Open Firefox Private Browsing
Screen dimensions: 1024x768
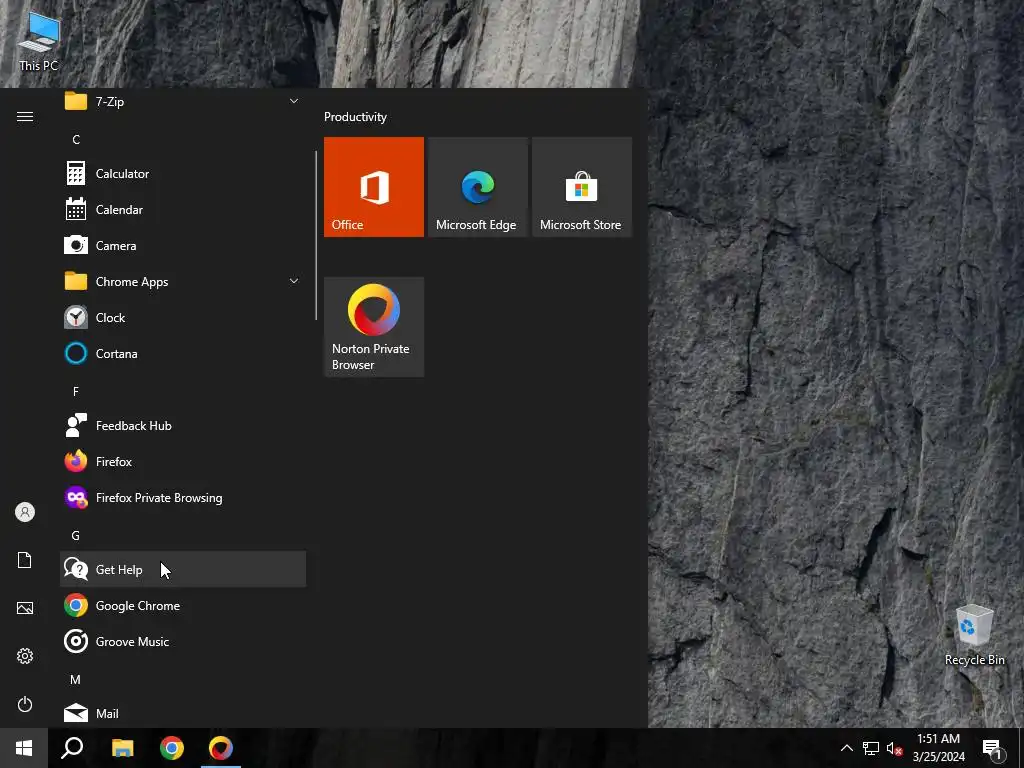(183, 498)
